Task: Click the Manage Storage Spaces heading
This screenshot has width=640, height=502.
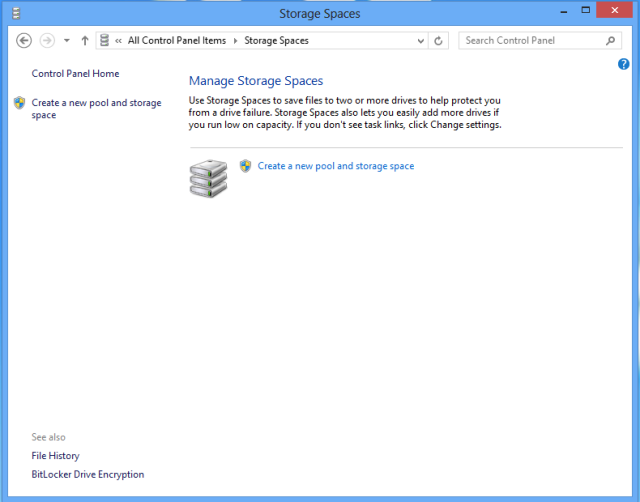Action: click(x=256, y=81)
